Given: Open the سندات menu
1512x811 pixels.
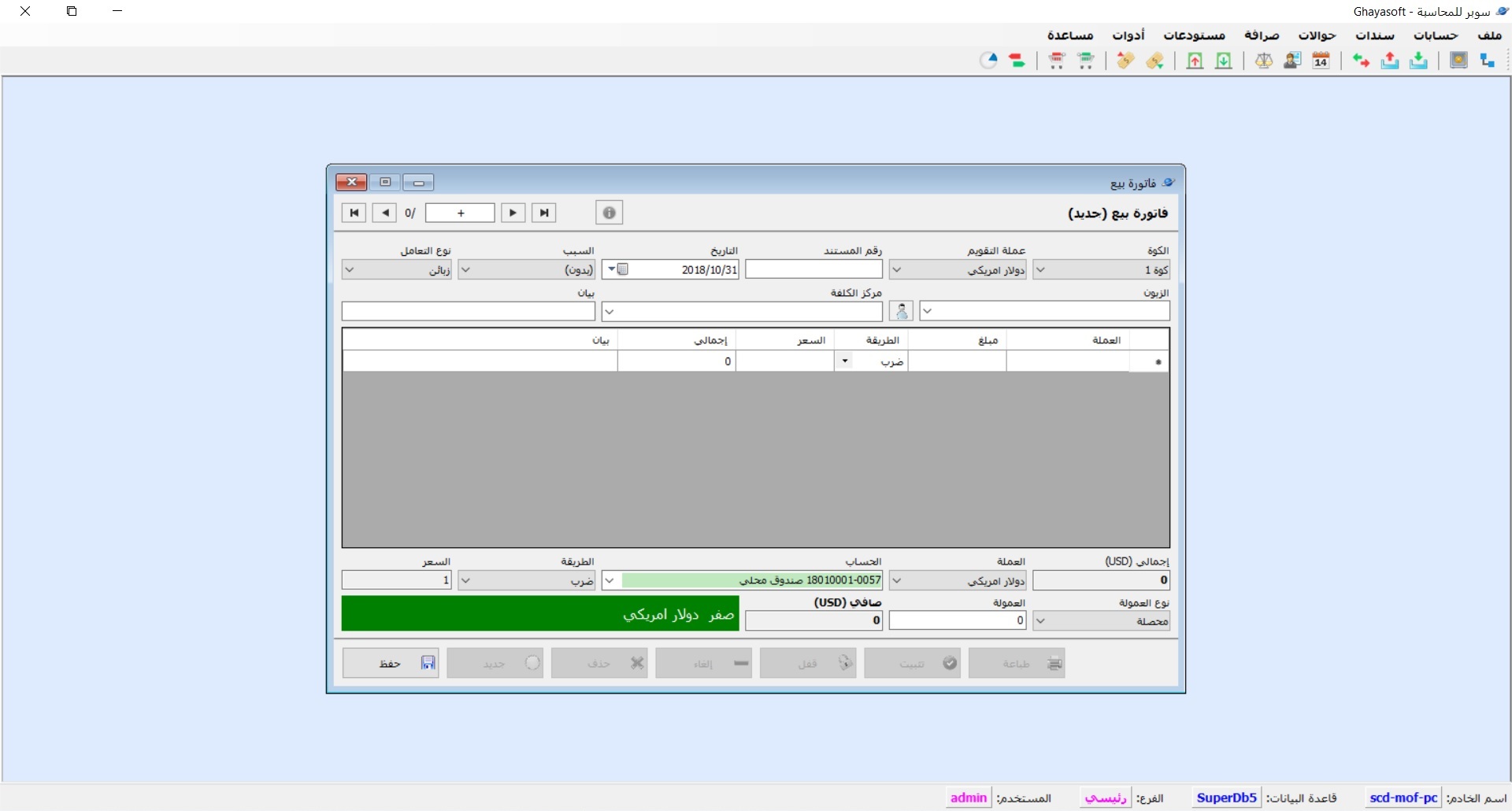Looking at the screenshot, I should [1375, 35].
